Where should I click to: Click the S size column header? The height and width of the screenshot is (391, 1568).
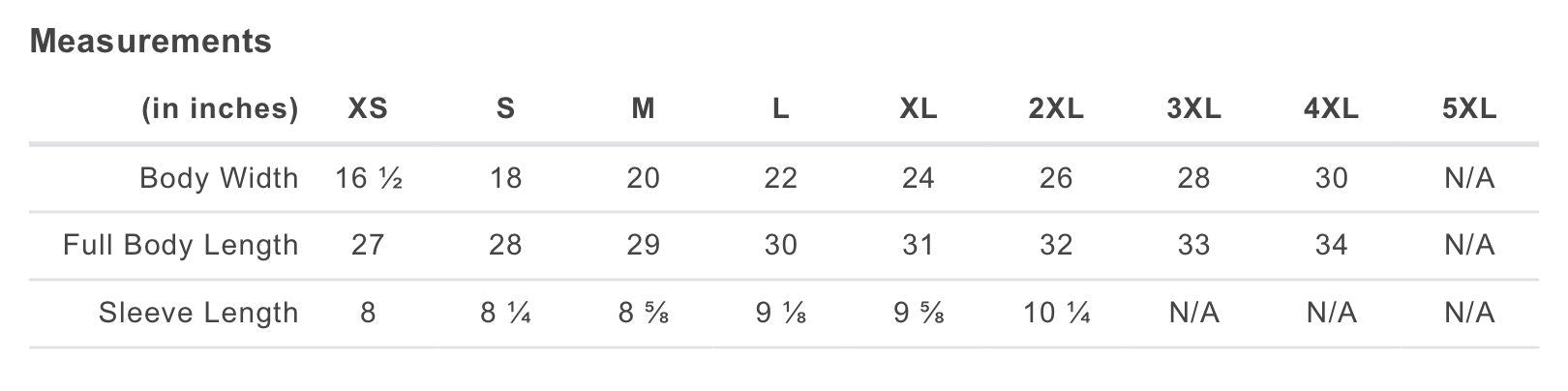click(x=505, y=109)
